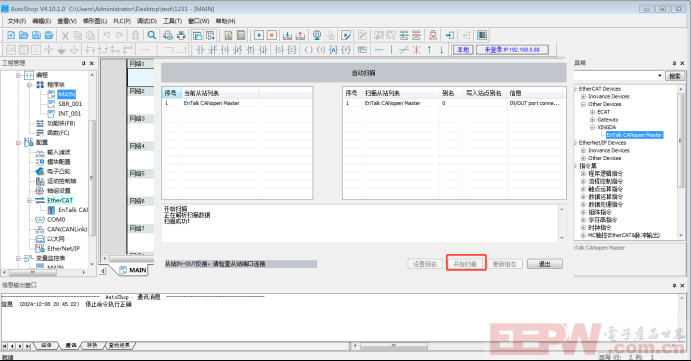Open the toolbox search combo dropdown arrow
This screenshot has height=361, width=691.
coord(660,76)
